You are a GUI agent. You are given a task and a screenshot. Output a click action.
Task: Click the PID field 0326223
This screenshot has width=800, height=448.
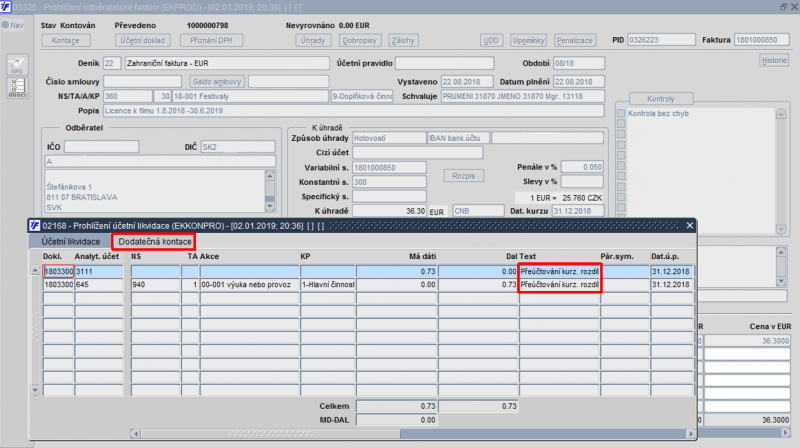pyautogui.click(x=661, y=40)
